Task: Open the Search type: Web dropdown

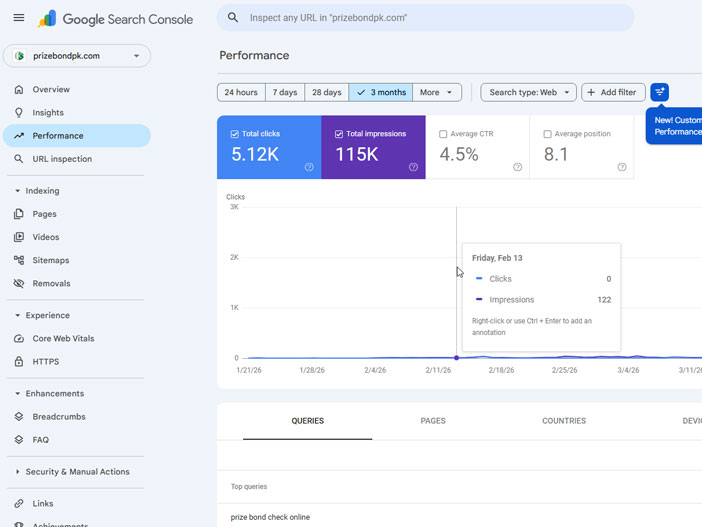Action: click(528, 92)
